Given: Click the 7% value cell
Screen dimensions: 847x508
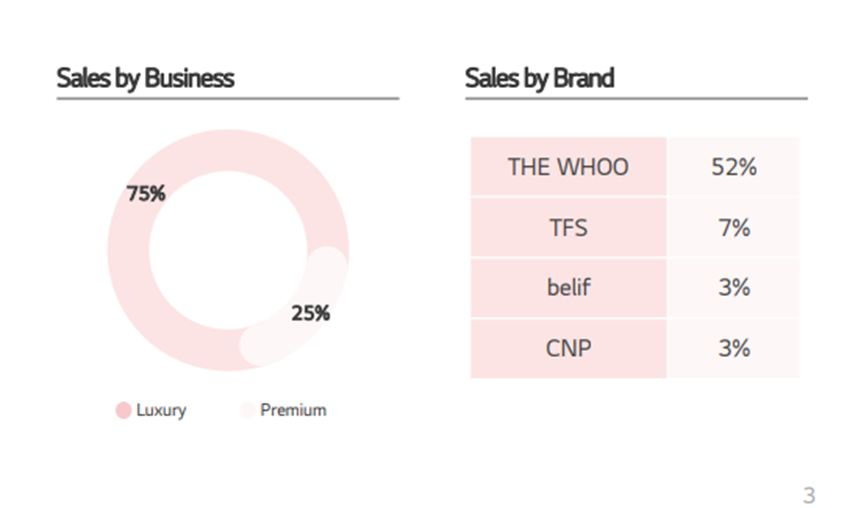Looking at the screenshot, I should (x=733, y=228).
